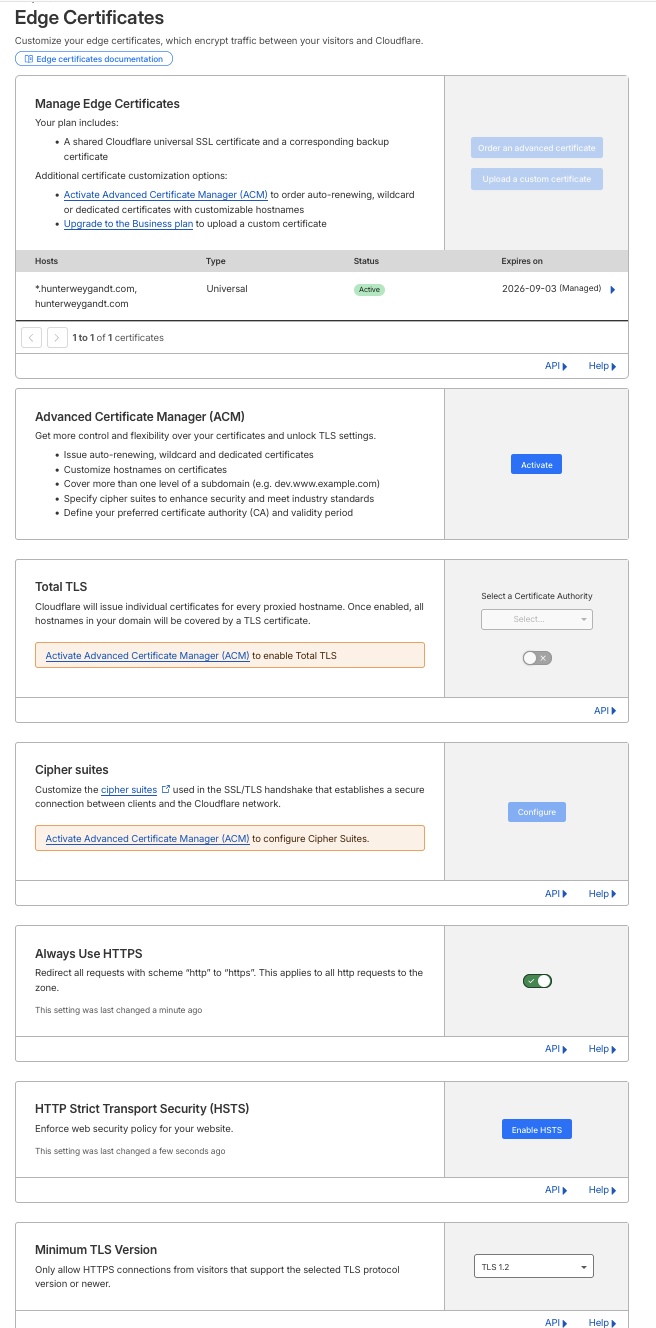Open API link under Manage Edge Certificates

(556, 366)
